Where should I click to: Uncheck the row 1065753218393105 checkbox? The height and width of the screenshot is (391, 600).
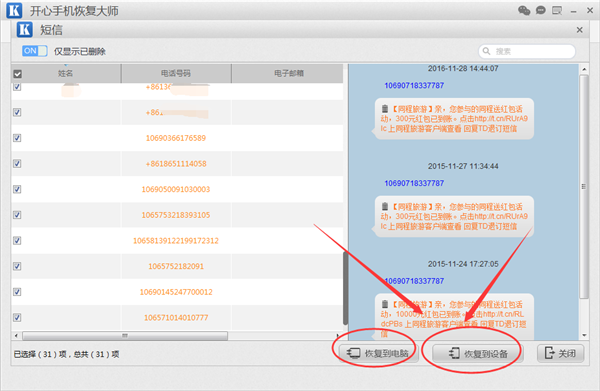coord(17,215)
